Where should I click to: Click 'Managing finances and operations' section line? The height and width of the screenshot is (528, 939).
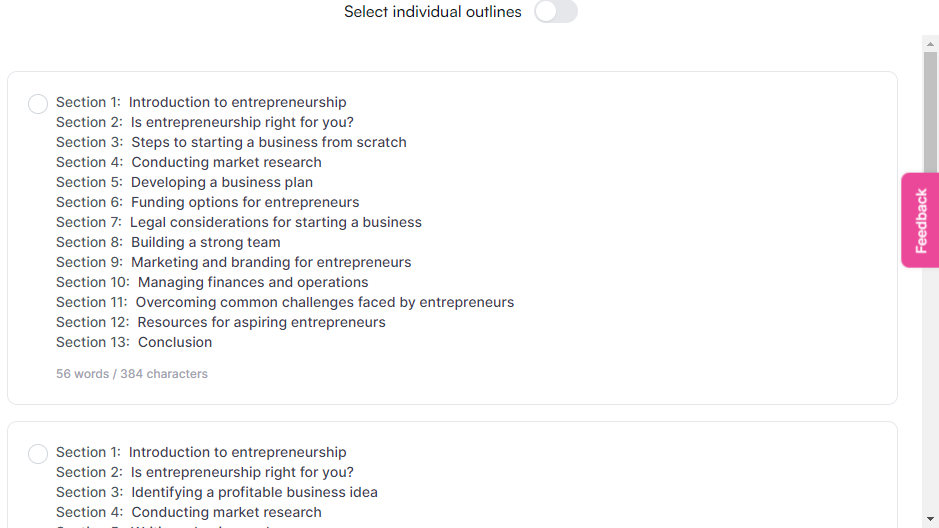pyautogui.click(x=252, y=282)
